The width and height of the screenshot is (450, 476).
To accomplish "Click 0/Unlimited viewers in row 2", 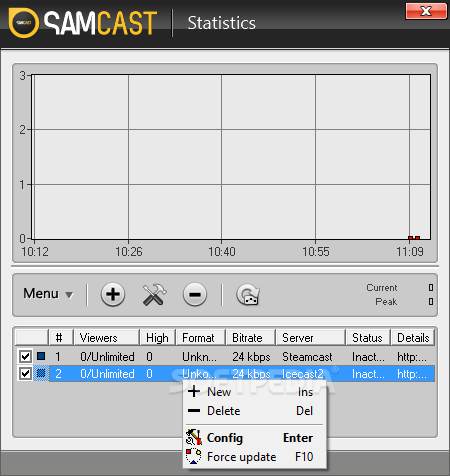I will click(x=107, y=374).
